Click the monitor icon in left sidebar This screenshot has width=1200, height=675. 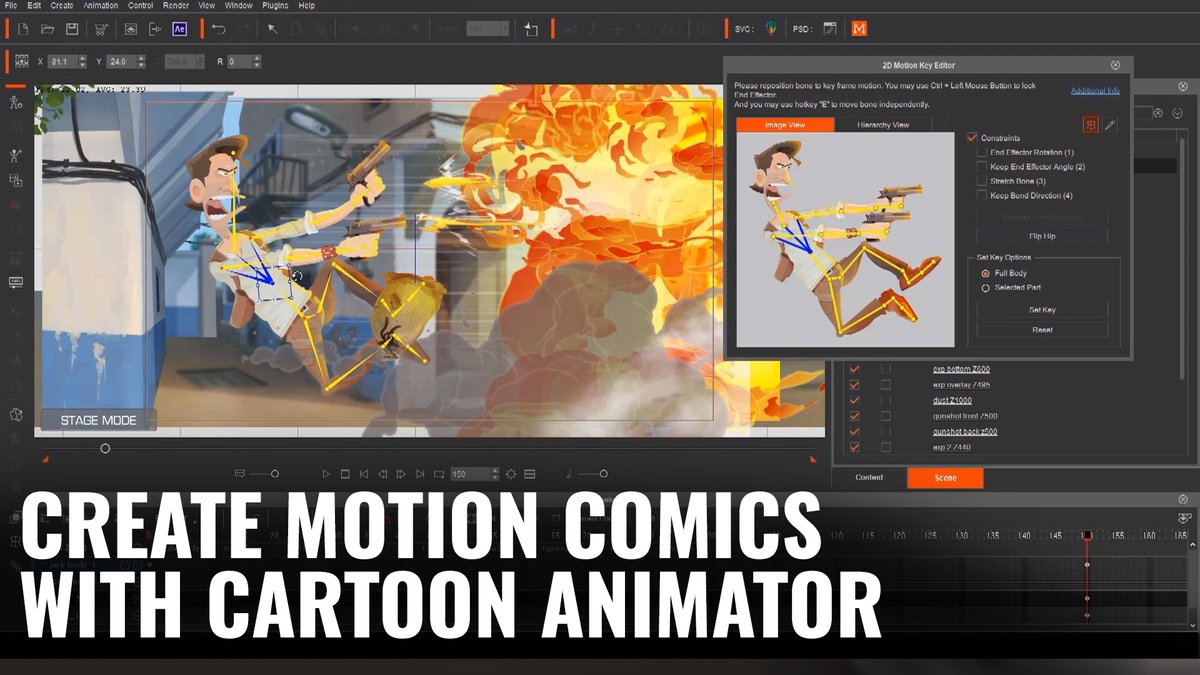[16, 283]
